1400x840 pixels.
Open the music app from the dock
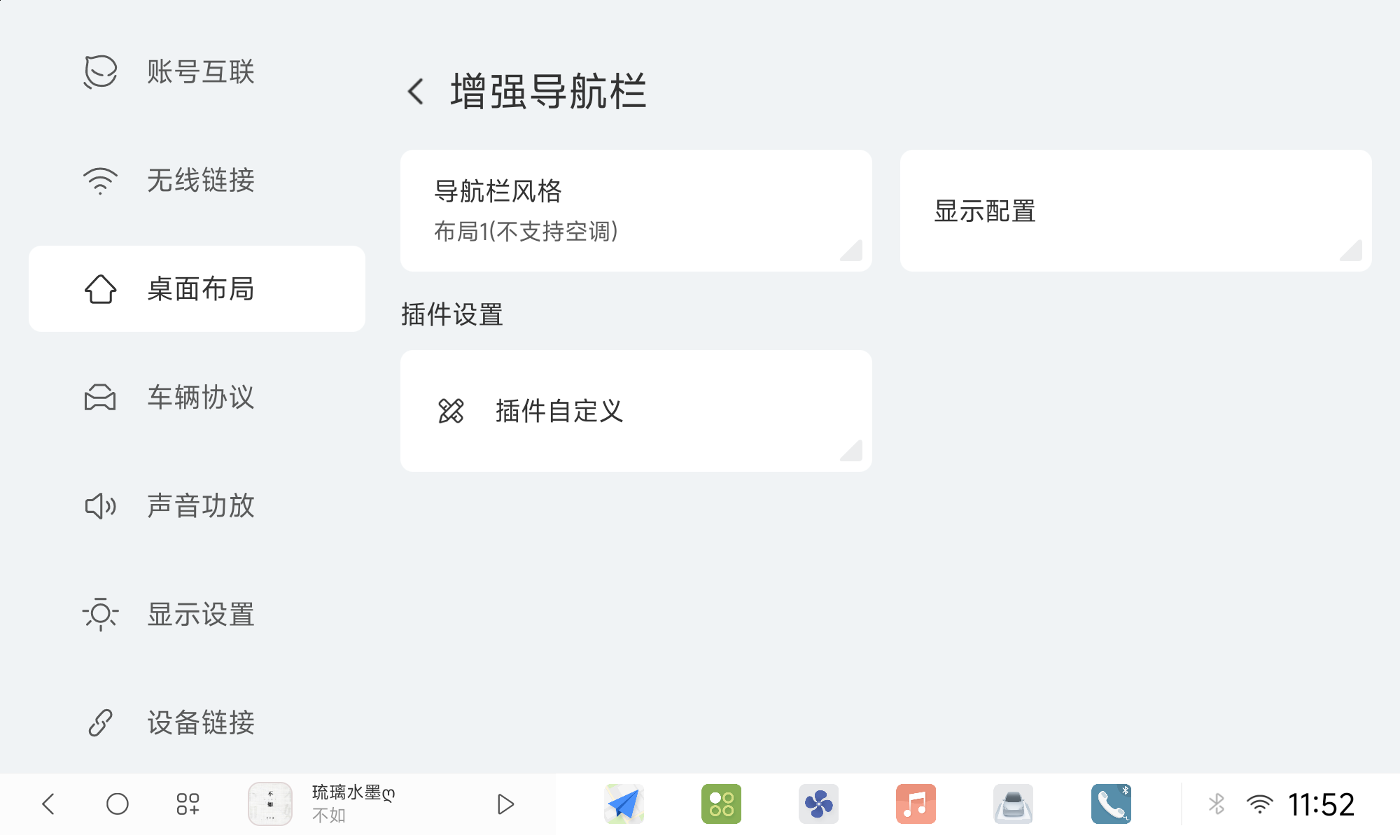[x=916, y=804]
